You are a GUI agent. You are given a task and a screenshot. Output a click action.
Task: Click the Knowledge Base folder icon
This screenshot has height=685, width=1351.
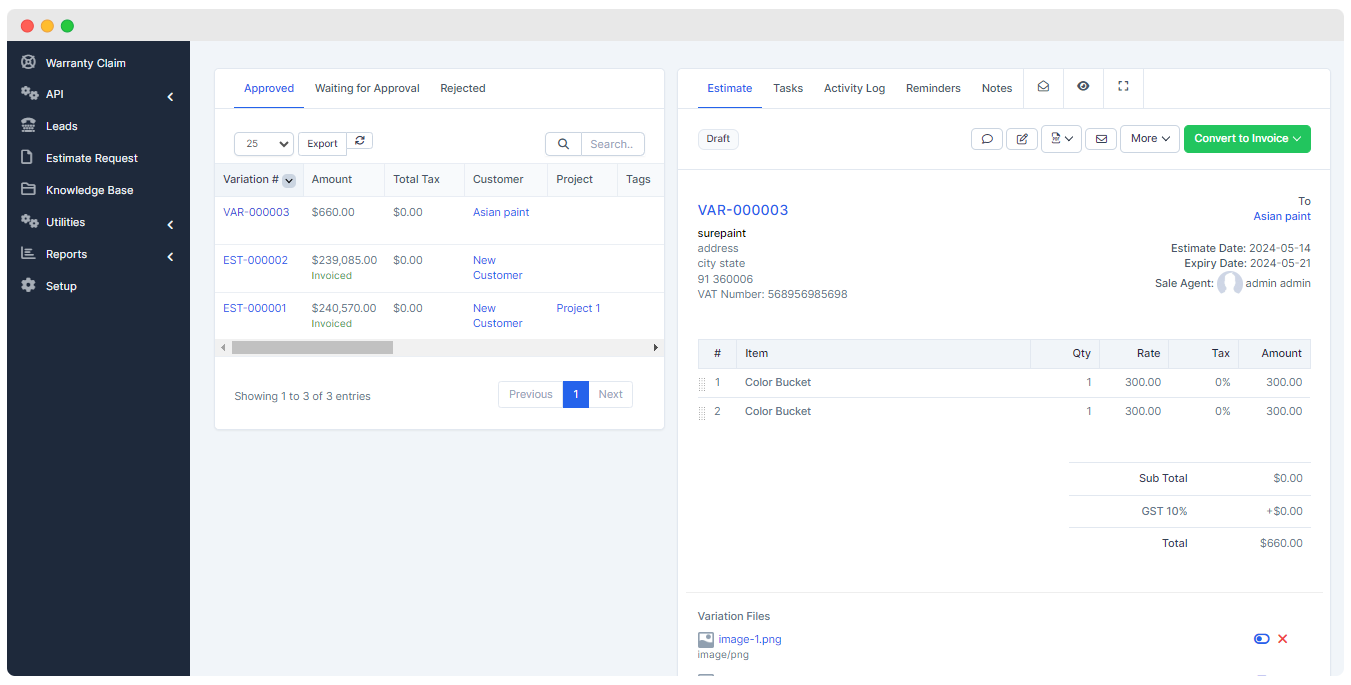click(x=28, y=190)
